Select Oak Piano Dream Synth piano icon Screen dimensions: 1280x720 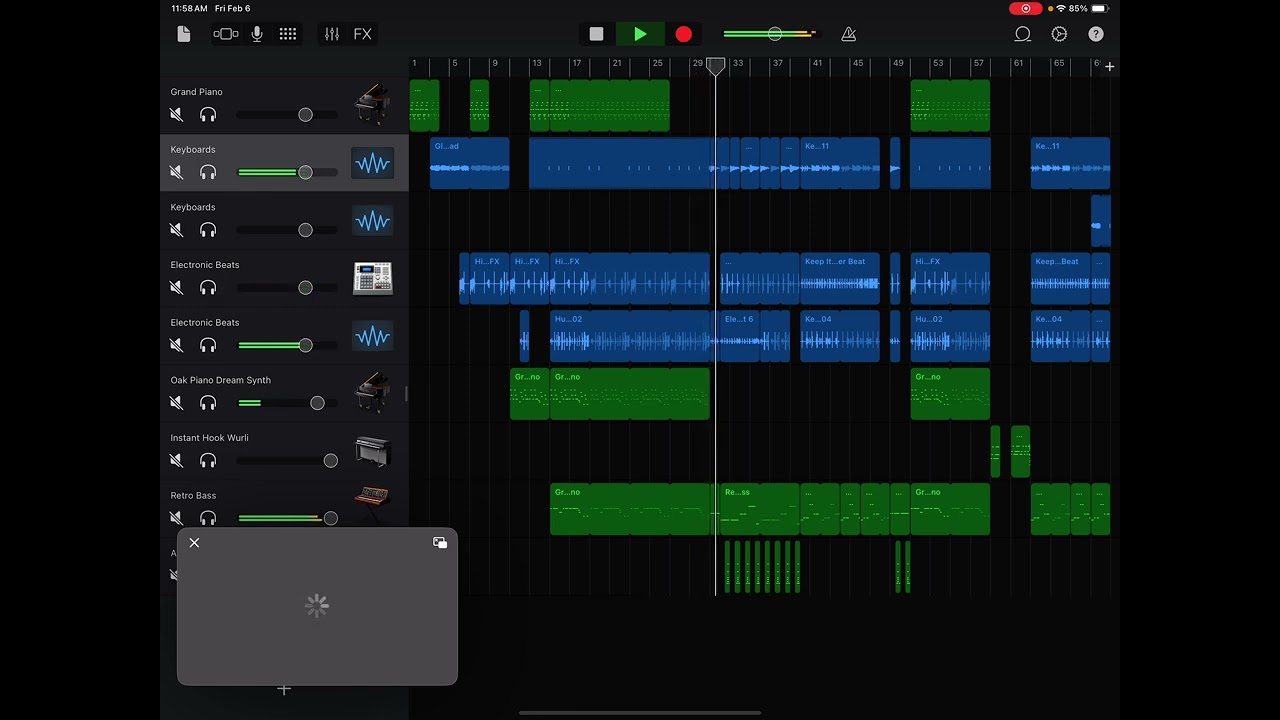pos(372,393)
